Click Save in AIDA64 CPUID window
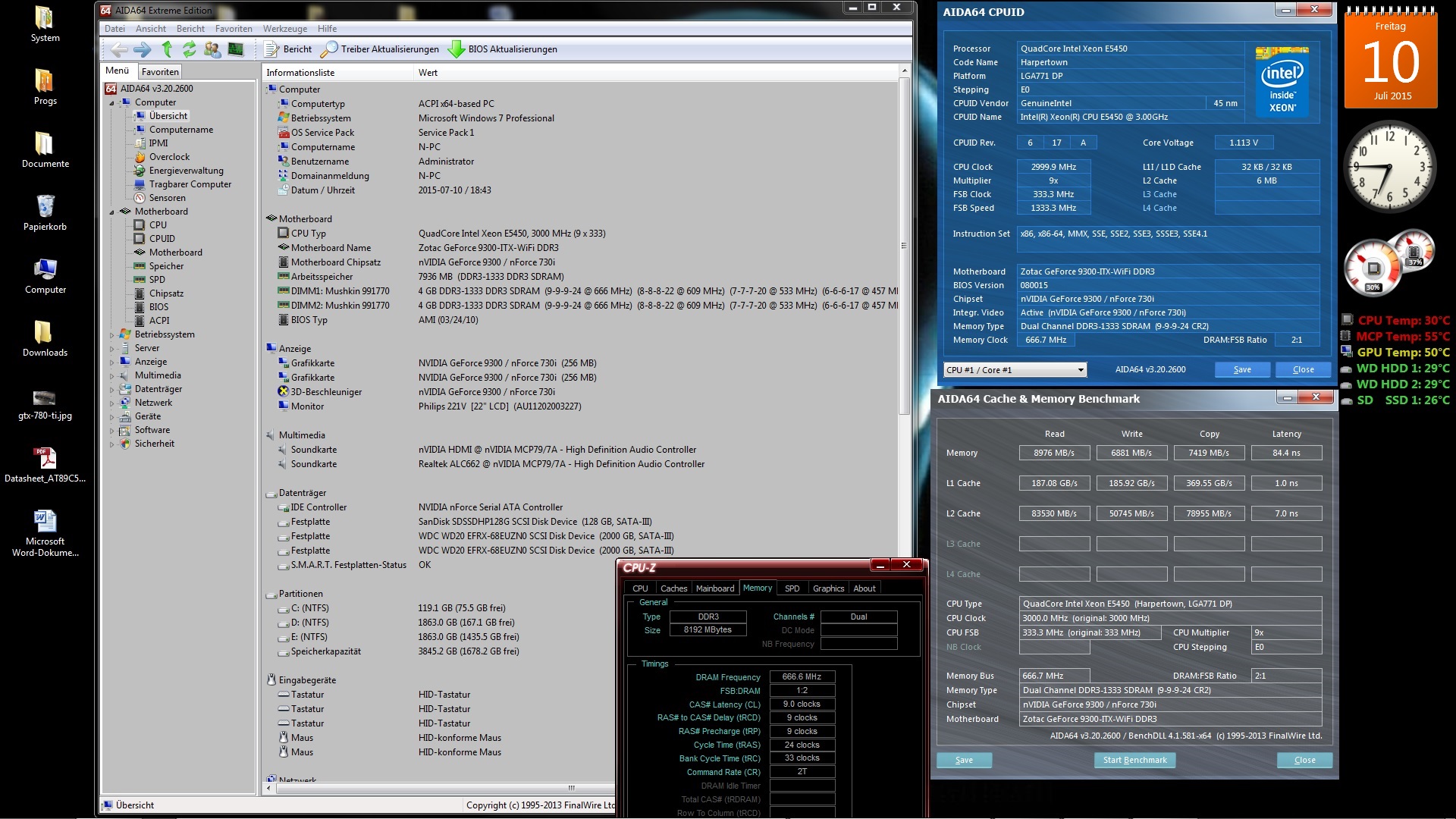Image resolution: width=1456 pixels, height=819 pixels. point(1242,369)
